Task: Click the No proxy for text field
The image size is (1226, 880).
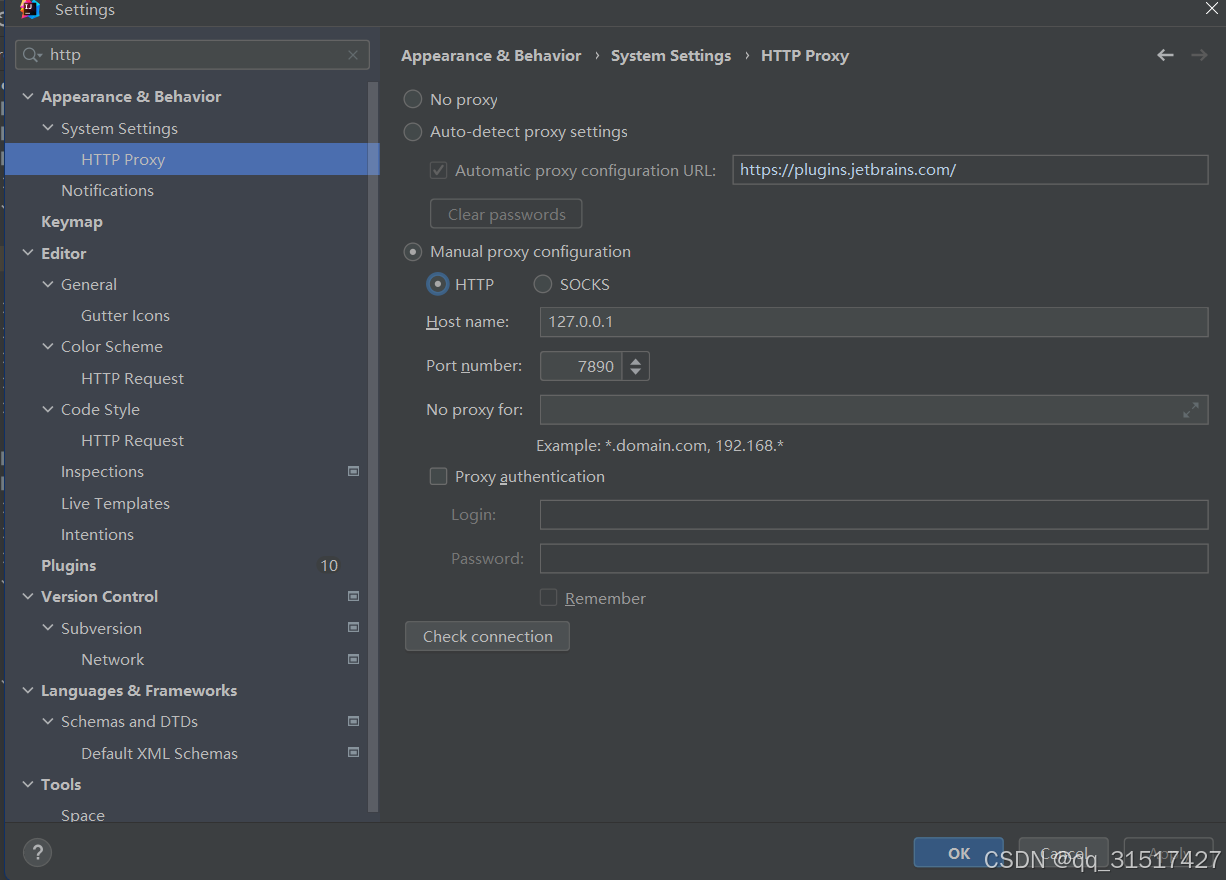Action: [874, 410]
